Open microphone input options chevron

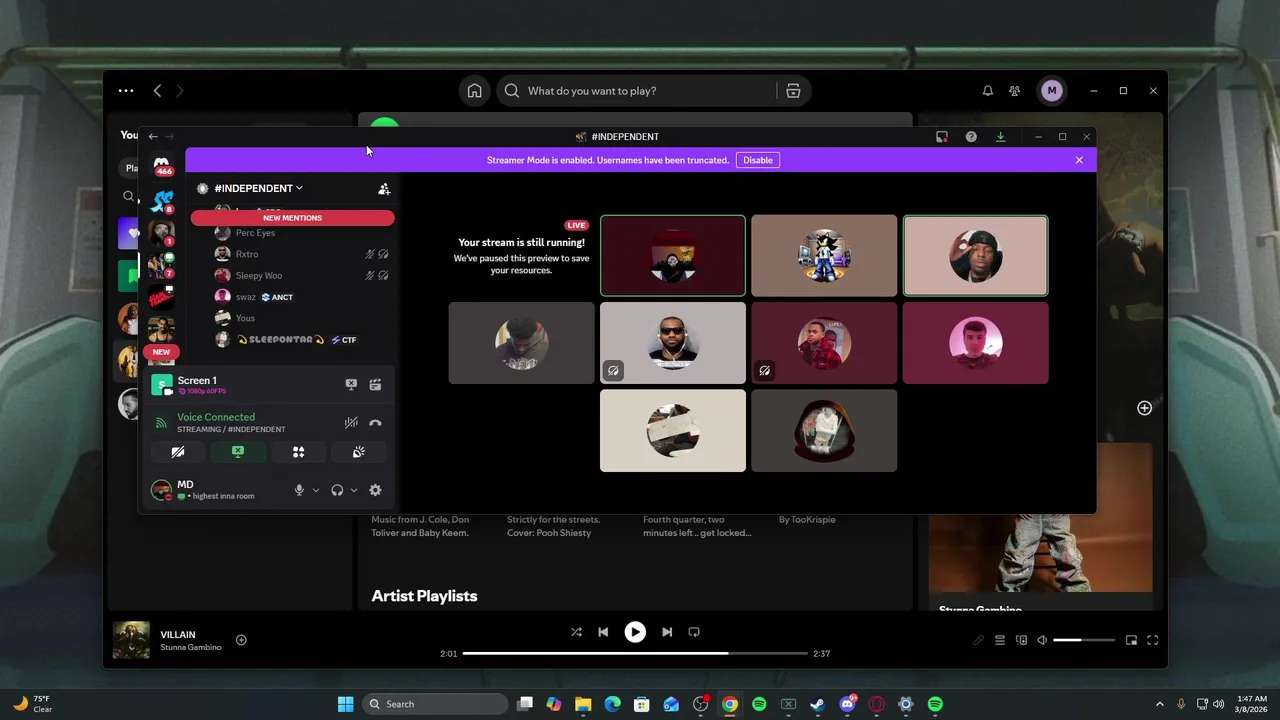pos(316,490)
